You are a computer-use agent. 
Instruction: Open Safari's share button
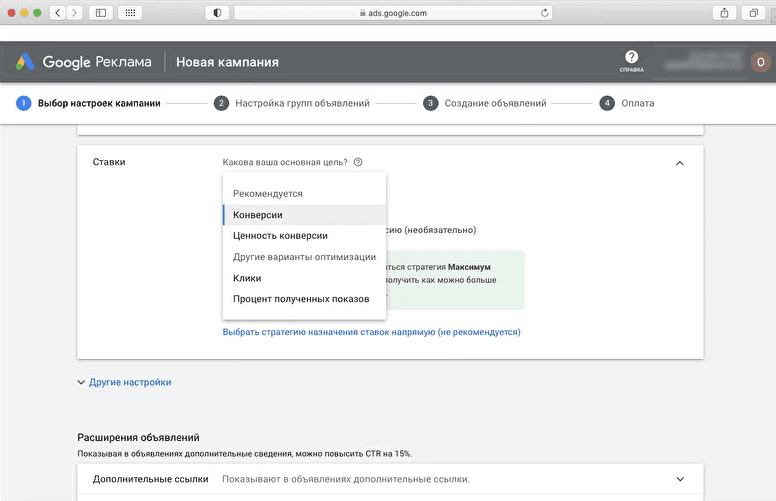point(724,13)
